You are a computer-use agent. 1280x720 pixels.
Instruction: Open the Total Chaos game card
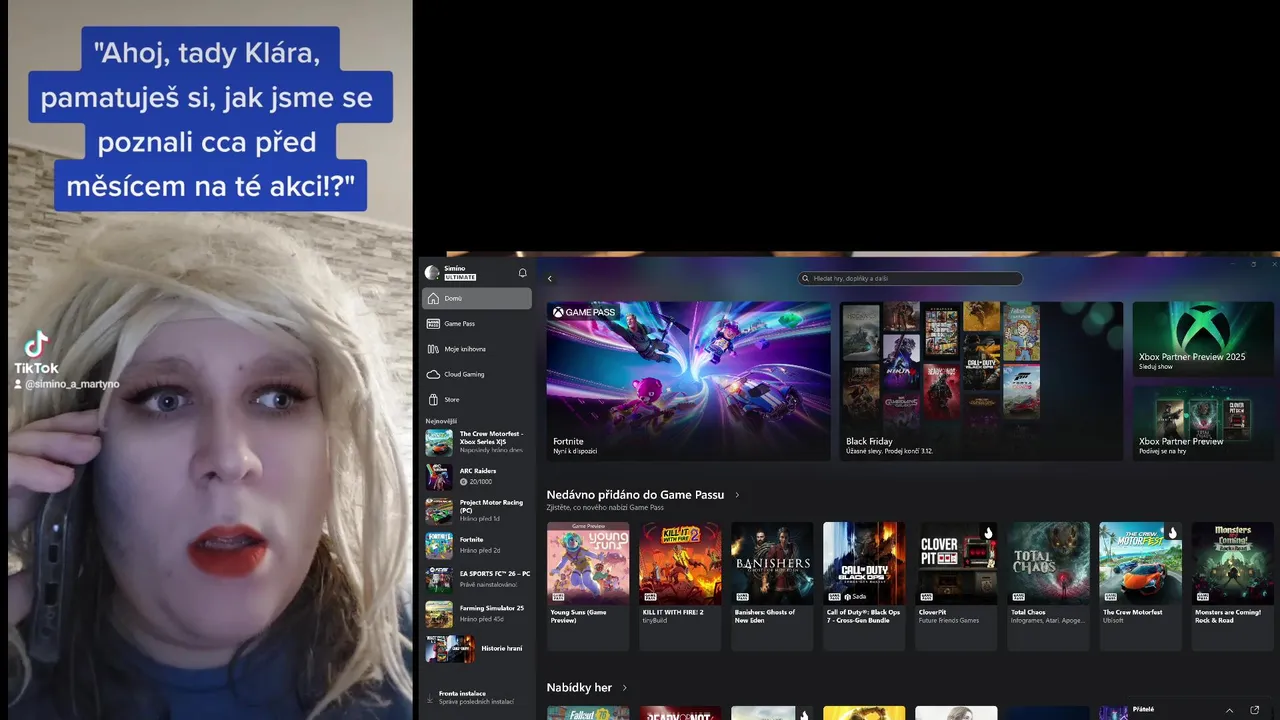(1048, 586)
